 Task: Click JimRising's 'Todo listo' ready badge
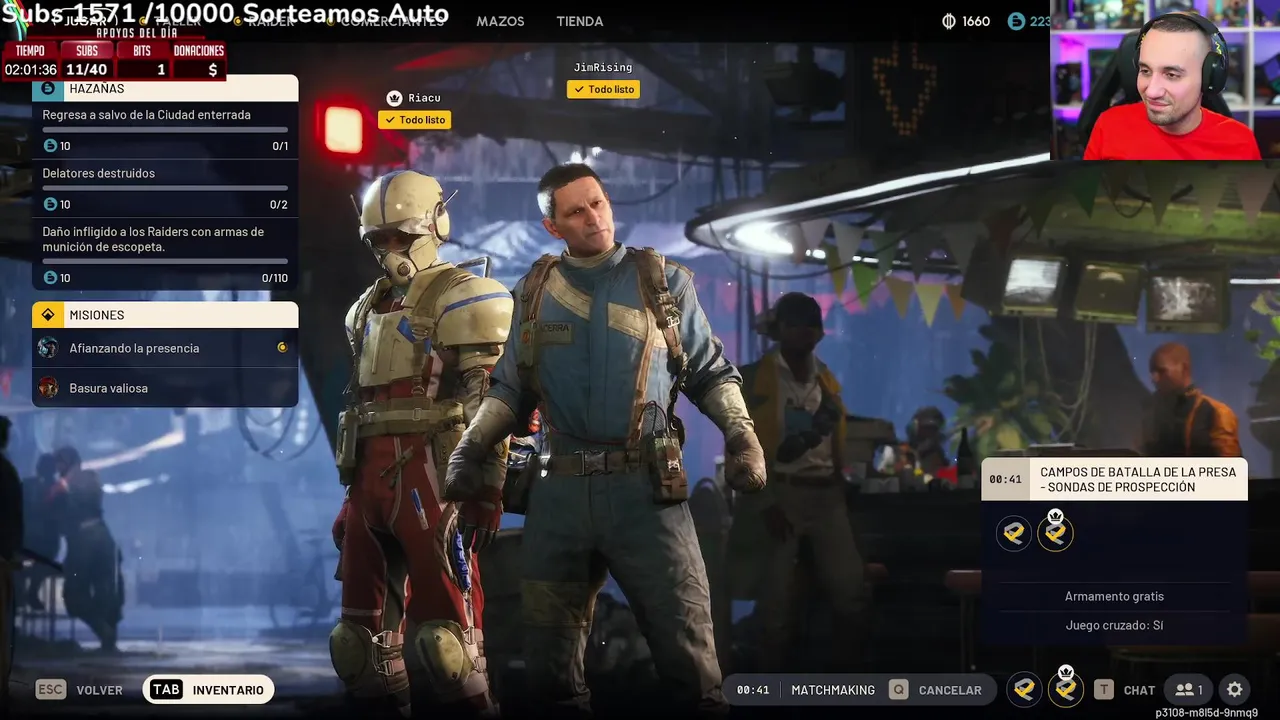point(603,89)
